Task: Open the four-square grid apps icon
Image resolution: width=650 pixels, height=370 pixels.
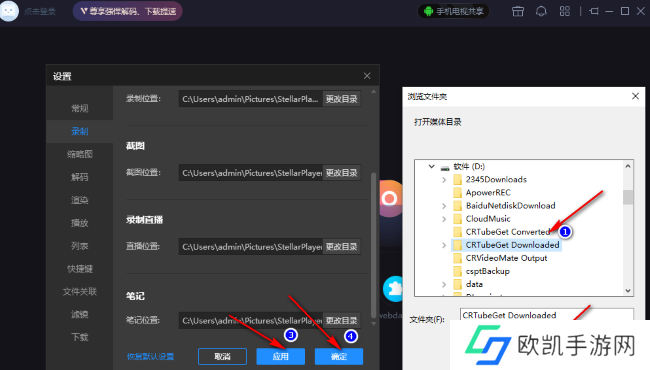Action: click(565, 11)
